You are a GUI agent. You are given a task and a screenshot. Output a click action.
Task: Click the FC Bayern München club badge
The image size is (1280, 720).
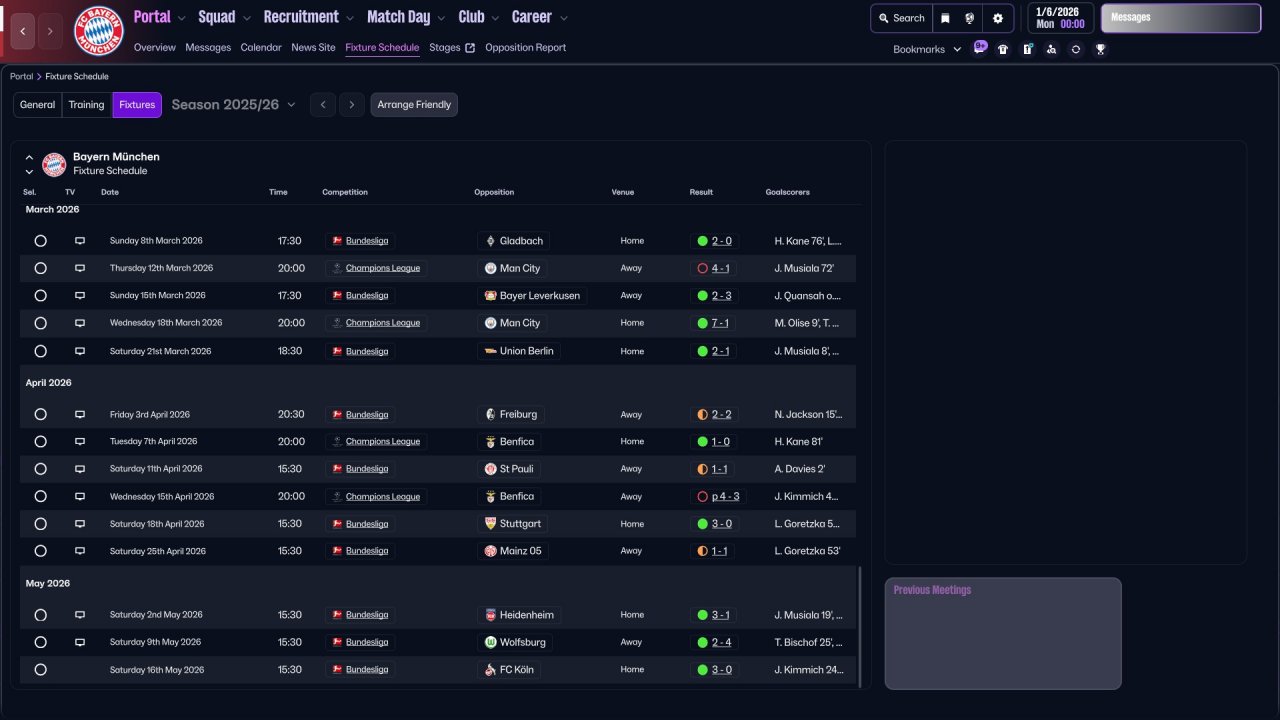pos(99,31)
